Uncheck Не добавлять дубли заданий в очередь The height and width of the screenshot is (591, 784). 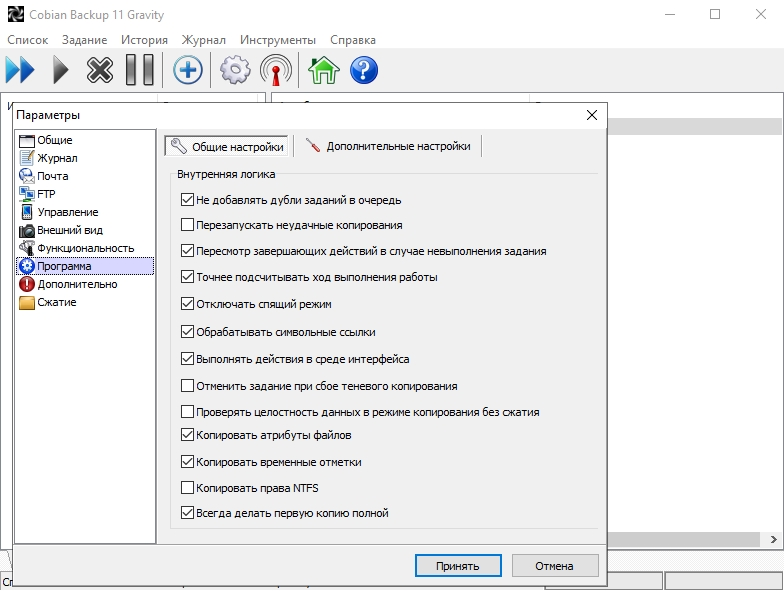187,200
